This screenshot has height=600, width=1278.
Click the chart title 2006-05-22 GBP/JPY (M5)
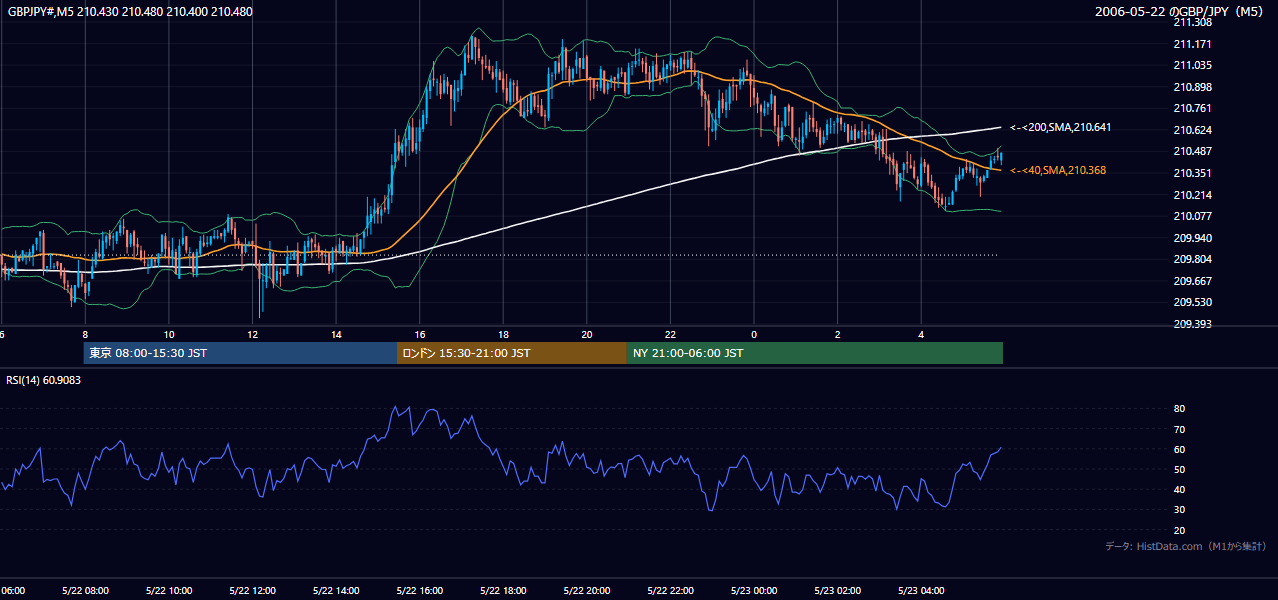click(1180, 12)
